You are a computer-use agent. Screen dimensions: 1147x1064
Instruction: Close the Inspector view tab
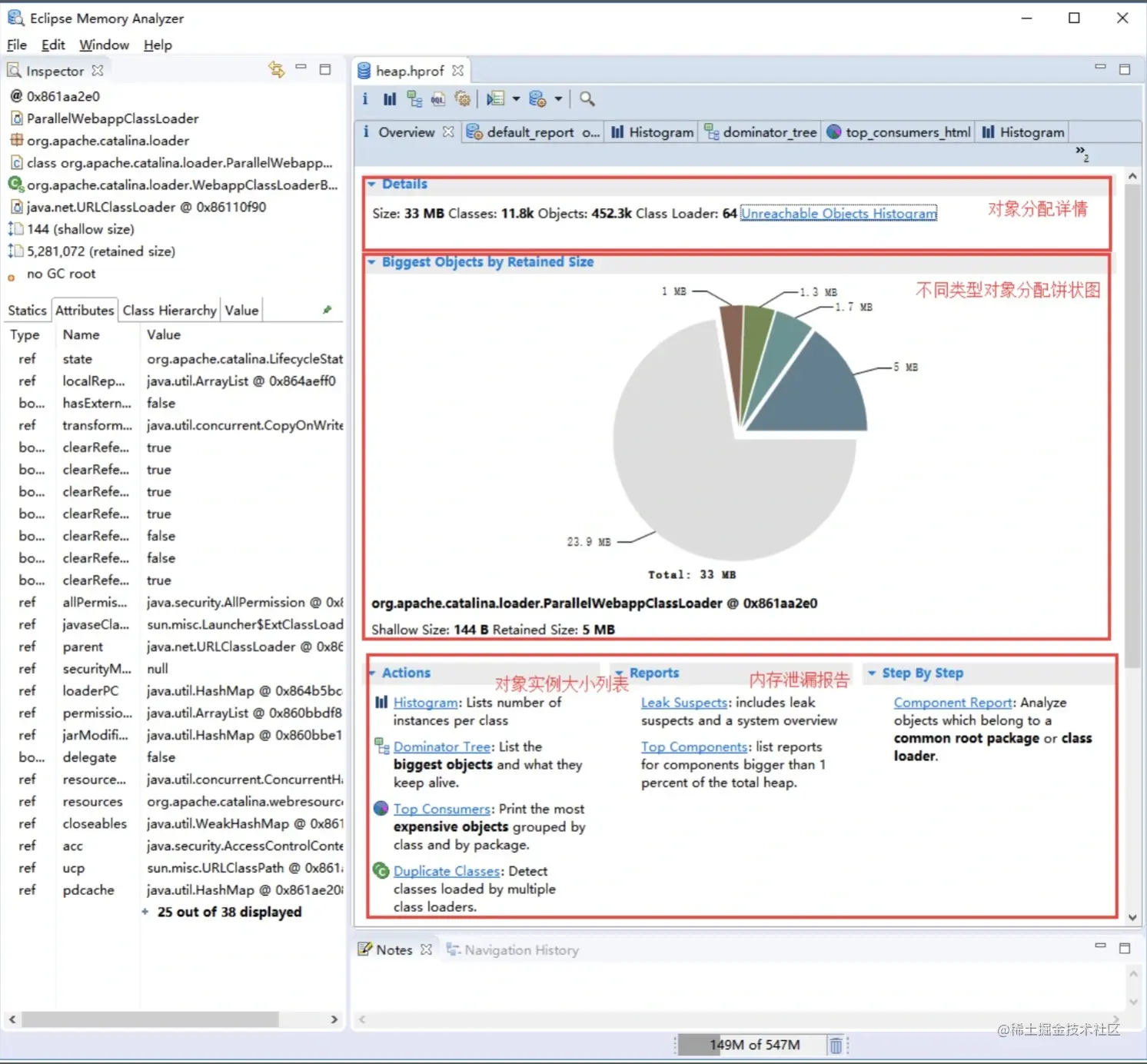pos(97,70)
